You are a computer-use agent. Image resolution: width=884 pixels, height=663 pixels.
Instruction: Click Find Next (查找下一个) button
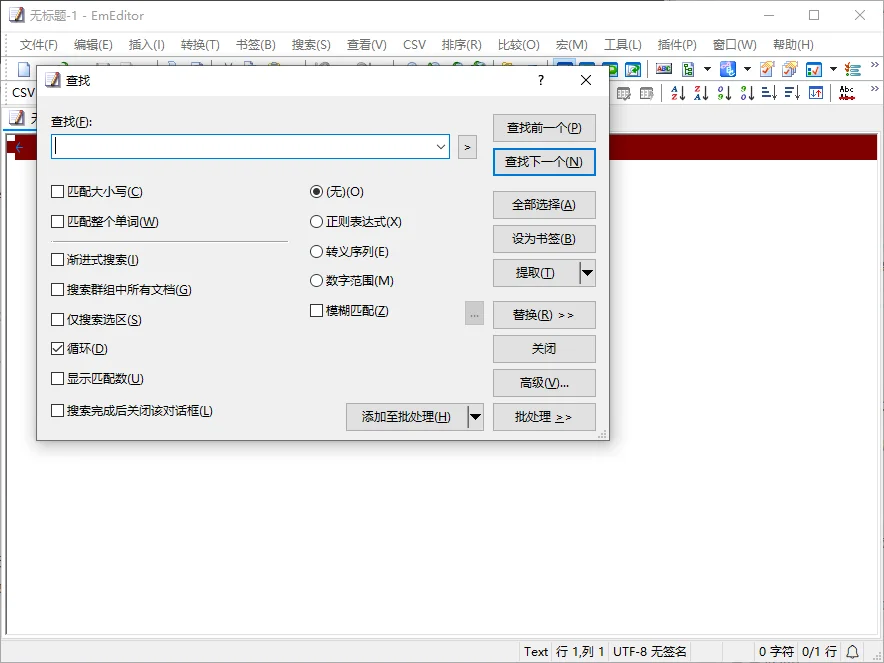[544, 162]
